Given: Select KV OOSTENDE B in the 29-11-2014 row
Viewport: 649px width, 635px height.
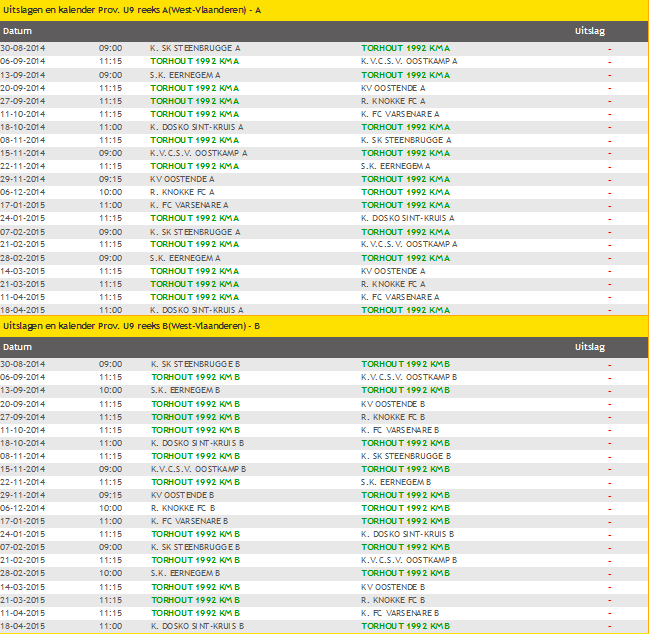Looking at the screenshot, I should pos(183,495).
